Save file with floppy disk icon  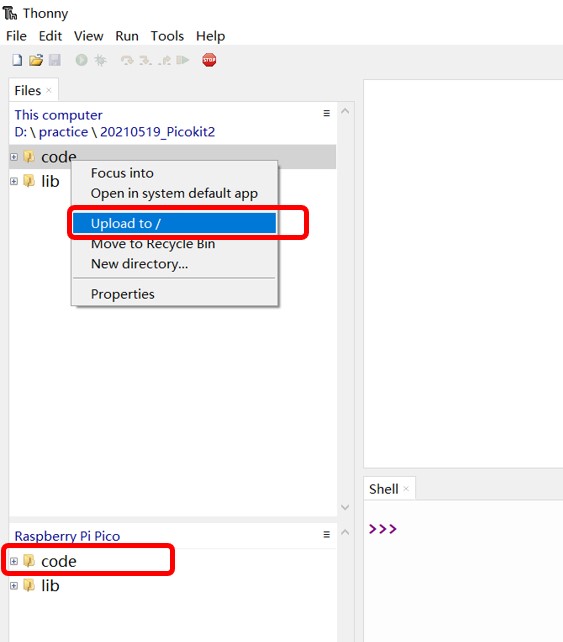[x=55, y=60]
